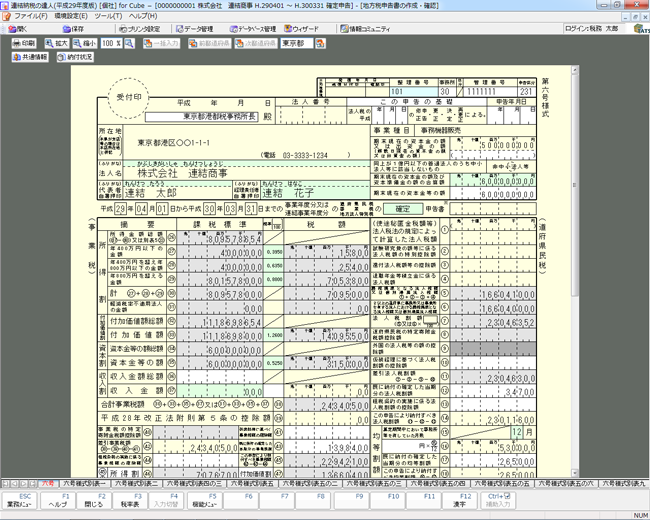Click the vertical scrollbar up arrow
The width and height of the screenshot is (650, 520).
(x=575, y=70)
